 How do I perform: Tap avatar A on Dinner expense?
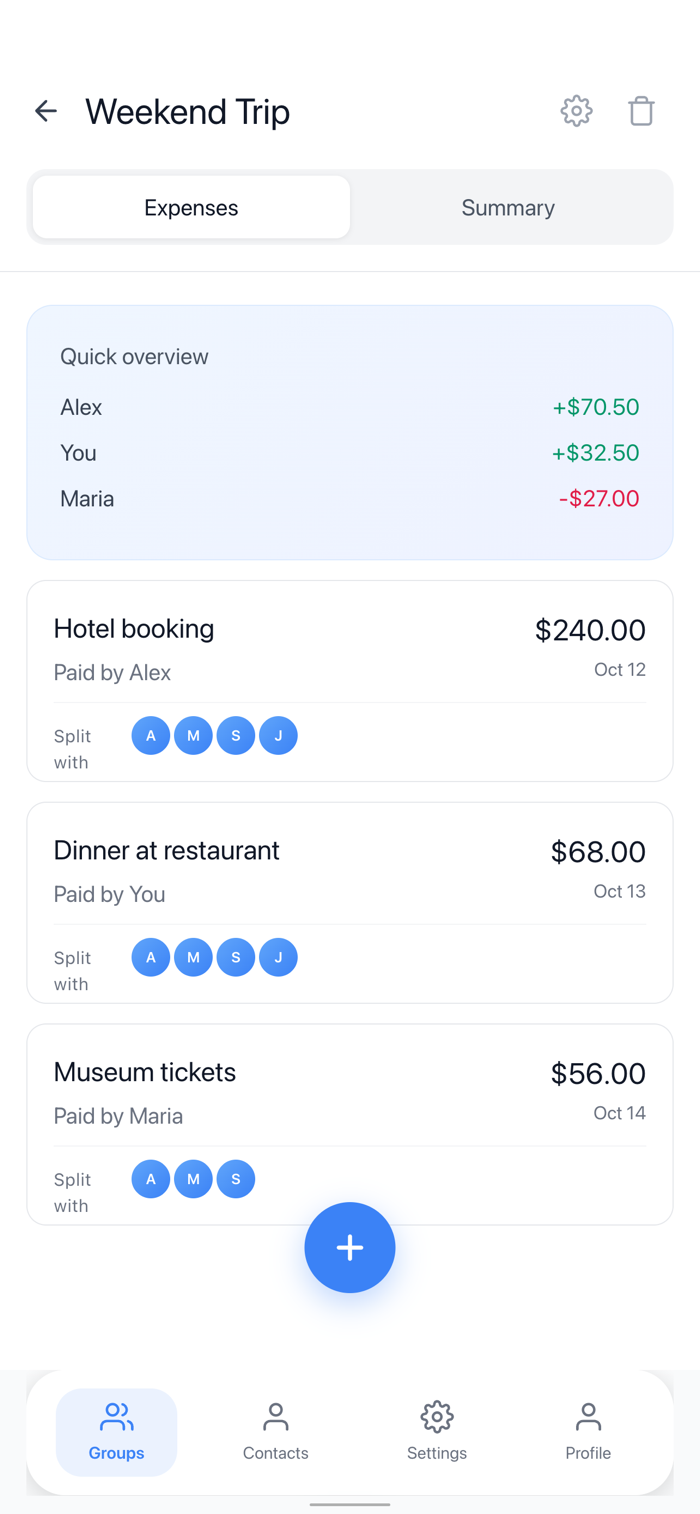(x=151, y=958)
